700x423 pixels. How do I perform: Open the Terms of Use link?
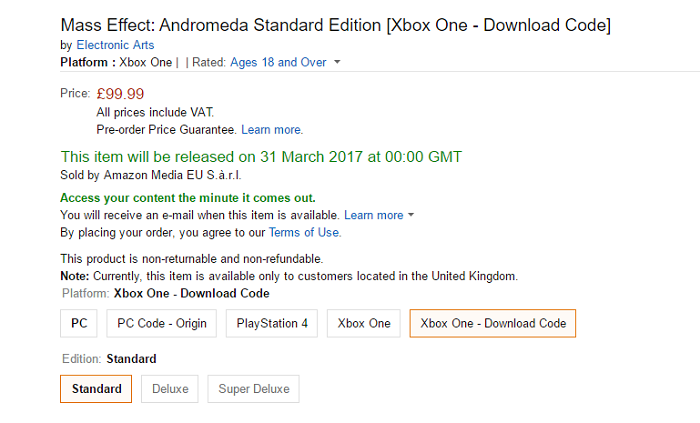click(305, 232)
